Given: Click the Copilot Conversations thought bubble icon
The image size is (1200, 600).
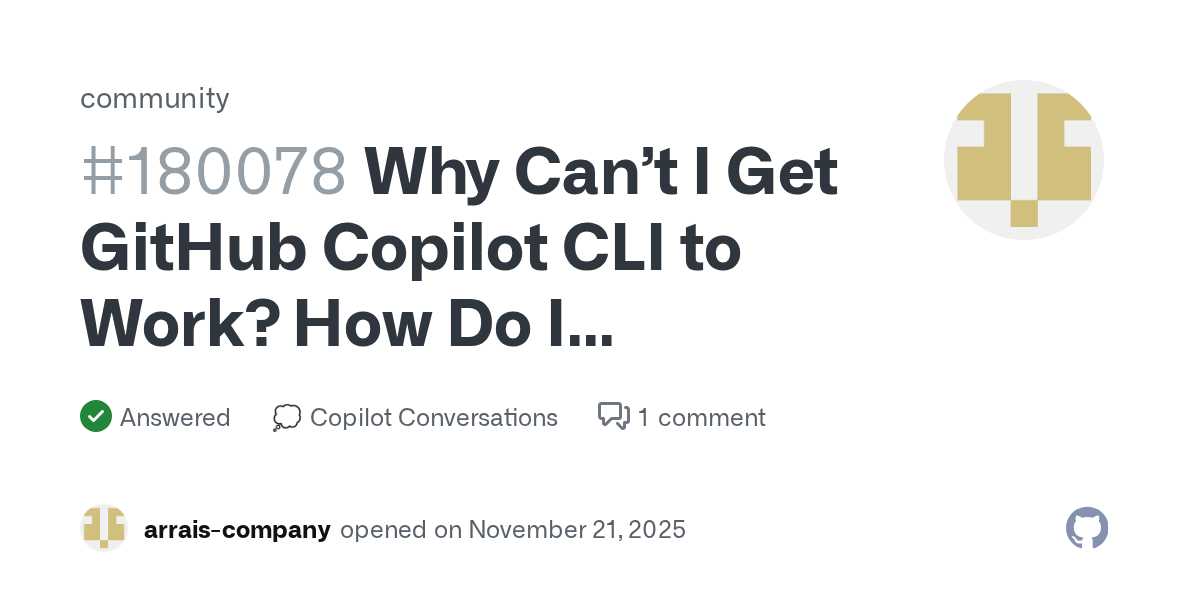Looking at the screenshot, I should coord(286,417).
